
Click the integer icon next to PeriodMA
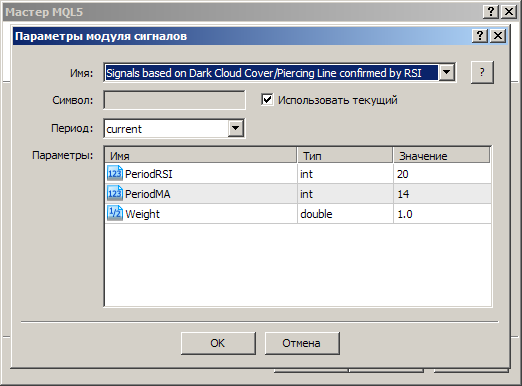[x=115, y=194]
